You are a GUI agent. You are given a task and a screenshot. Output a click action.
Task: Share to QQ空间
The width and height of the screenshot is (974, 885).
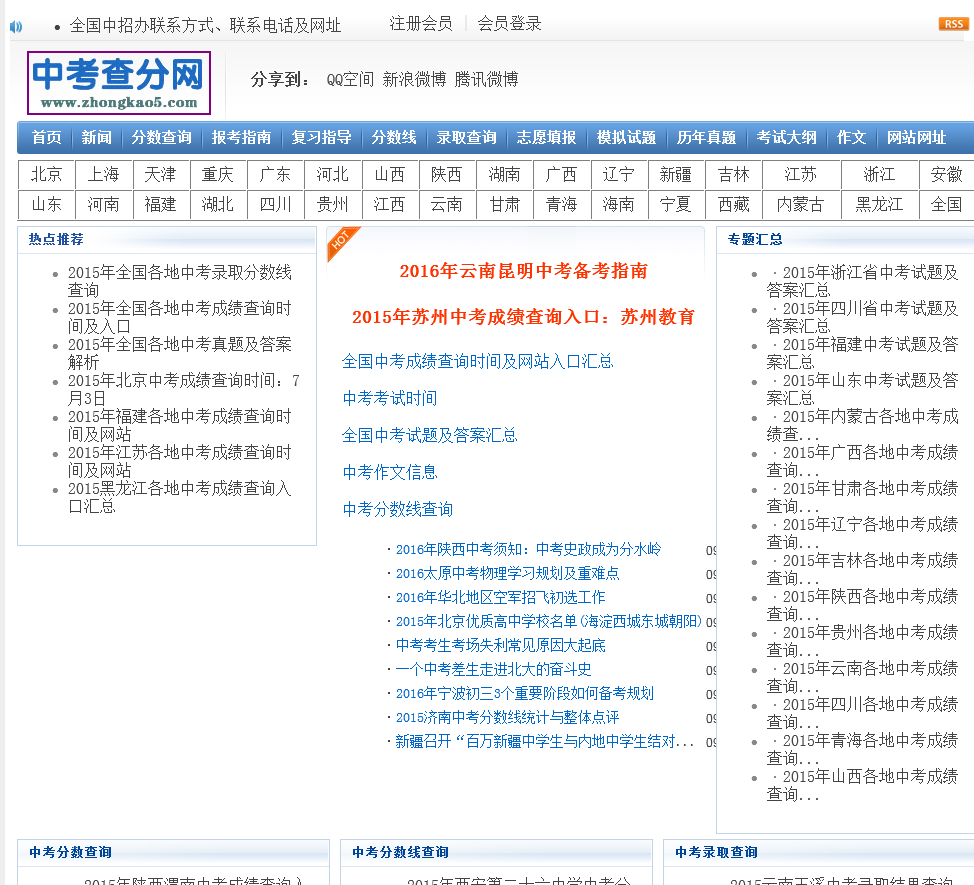[x=350, y=79]
